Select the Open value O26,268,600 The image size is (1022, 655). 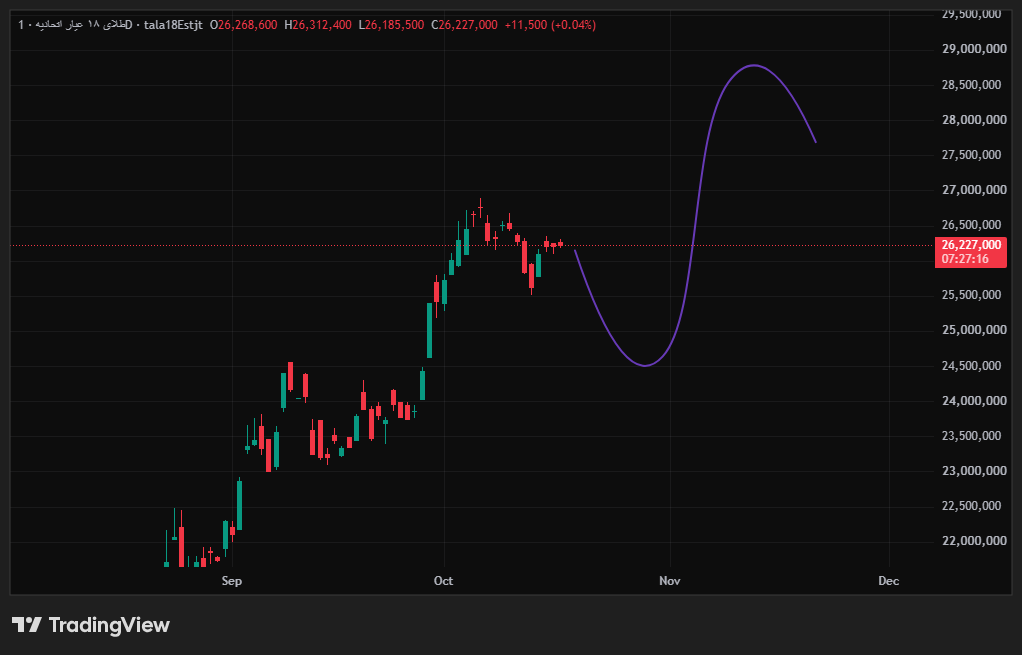pyautogui.click(x=243, y=25)
